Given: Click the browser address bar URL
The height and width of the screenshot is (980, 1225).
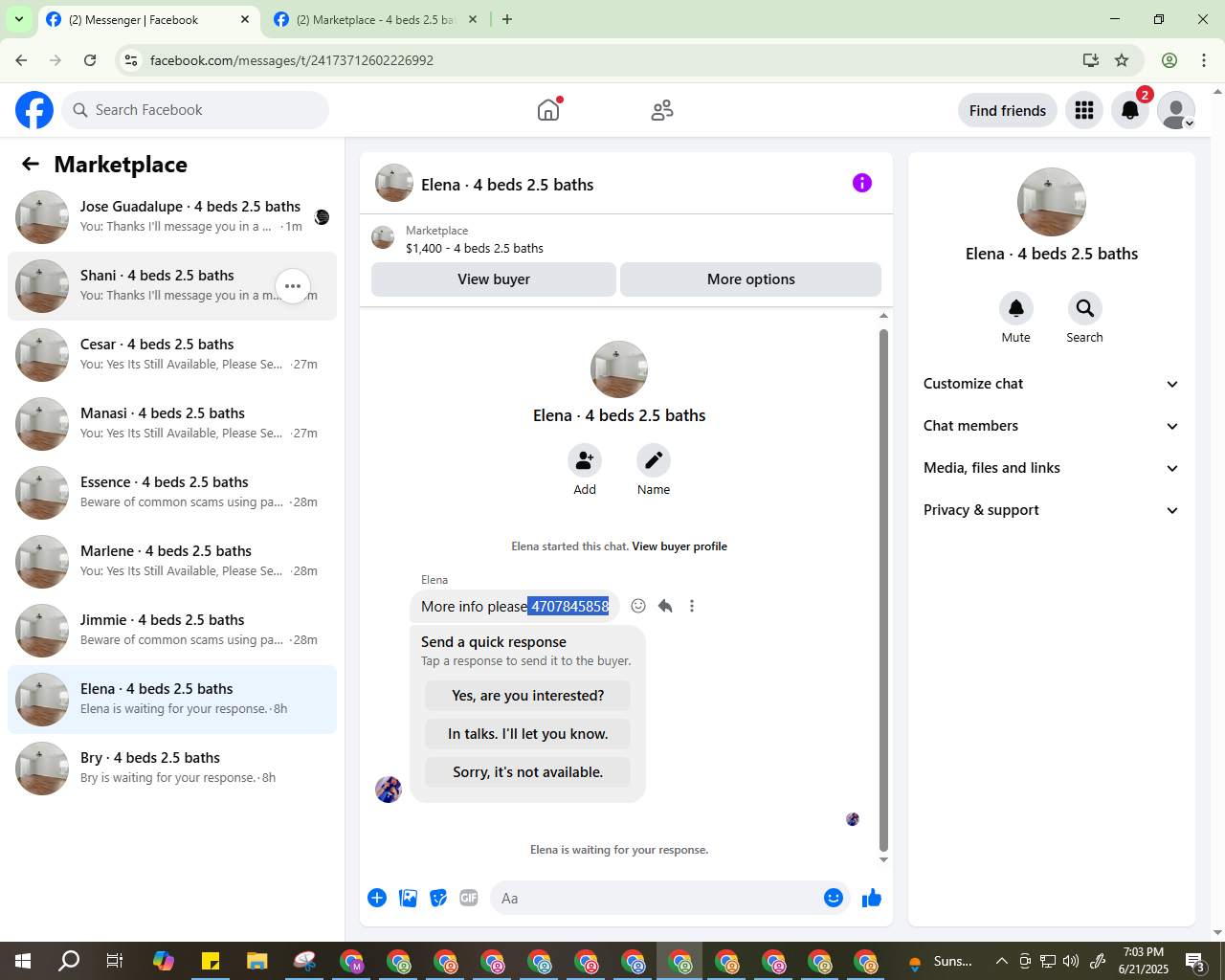Looking at the screenshot, I should [292, 60].
